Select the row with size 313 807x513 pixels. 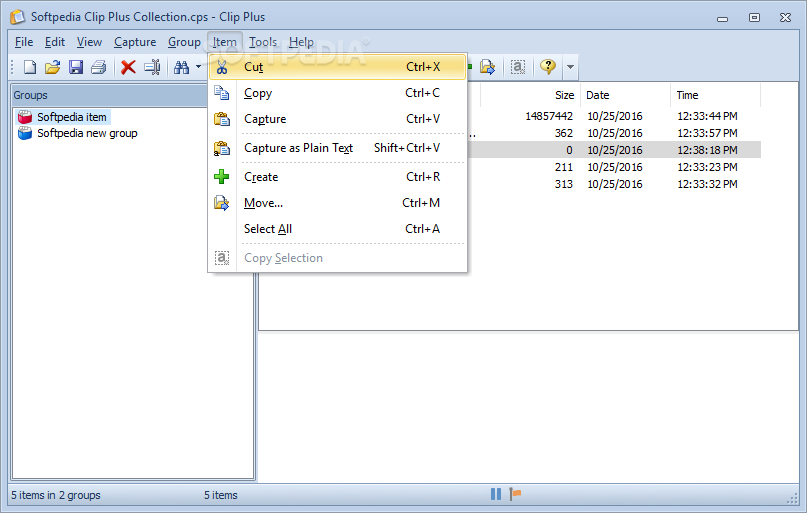[x=614, y=184]
